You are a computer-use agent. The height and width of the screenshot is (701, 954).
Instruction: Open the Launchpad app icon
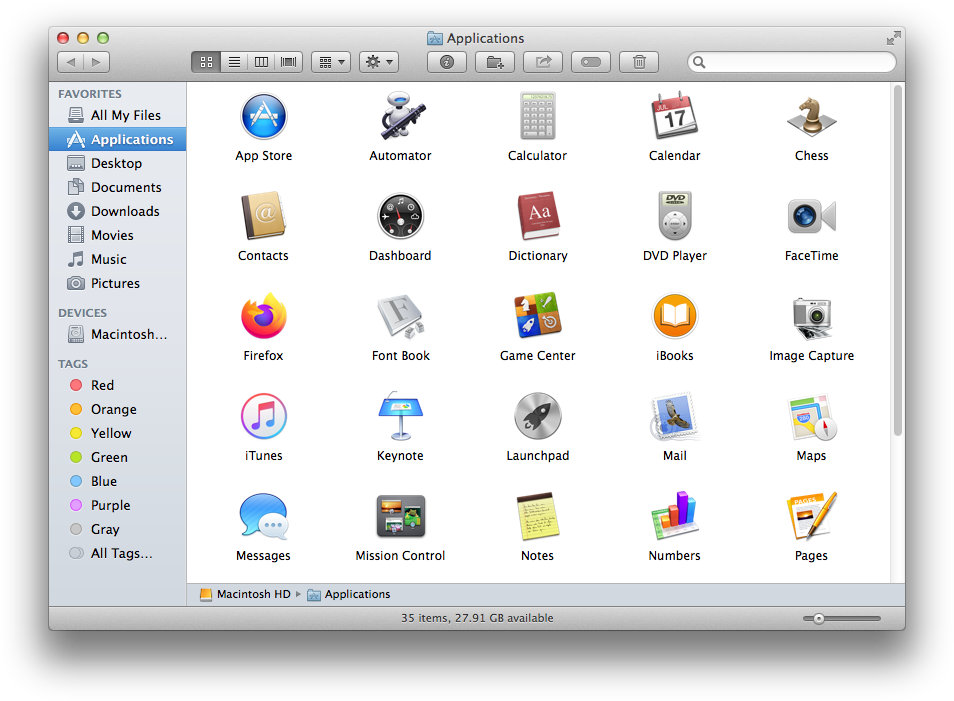tap(537, 418)
